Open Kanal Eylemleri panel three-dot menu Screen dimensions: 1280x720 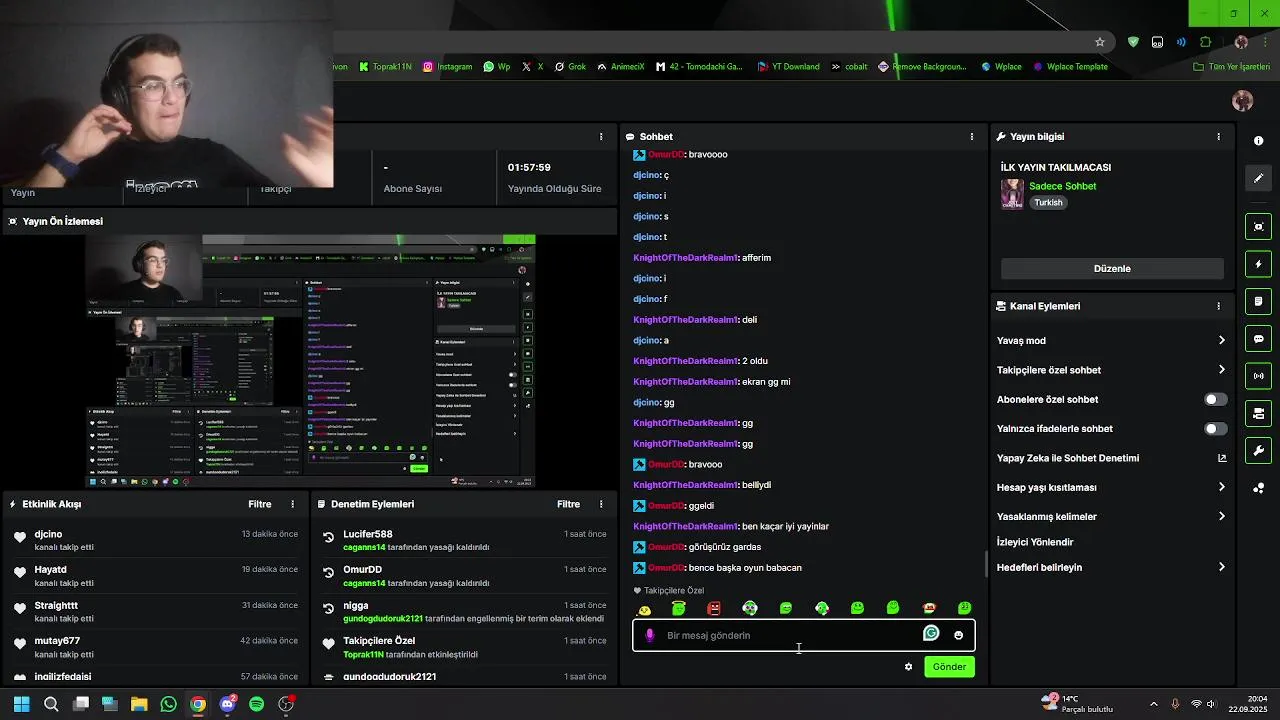pos(1218,306)
